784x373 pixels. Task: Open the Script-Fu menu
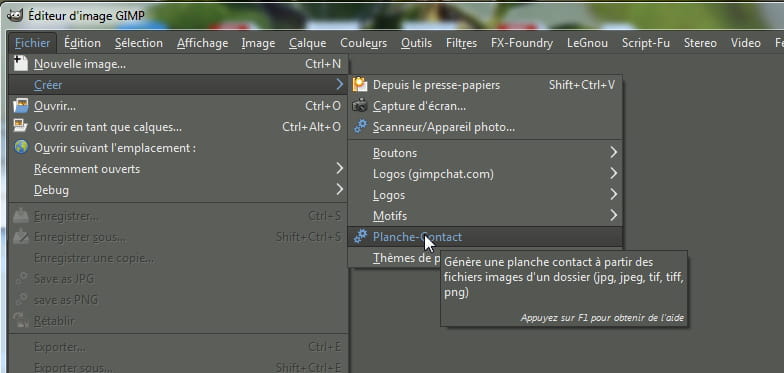646,43
